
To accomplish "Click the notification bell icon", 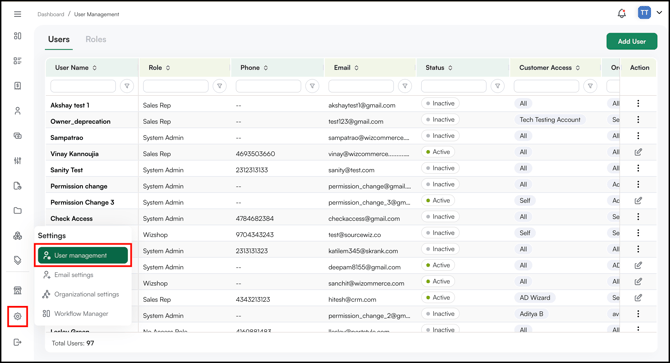I will 622,14.
